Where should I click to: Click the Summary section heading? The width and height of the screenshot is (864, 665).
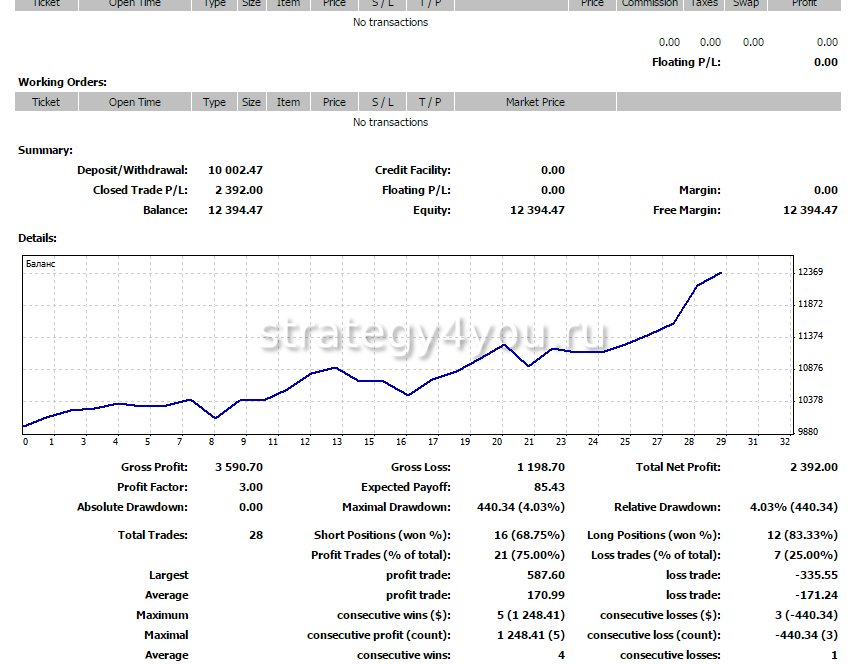click(x=45, y=150)
